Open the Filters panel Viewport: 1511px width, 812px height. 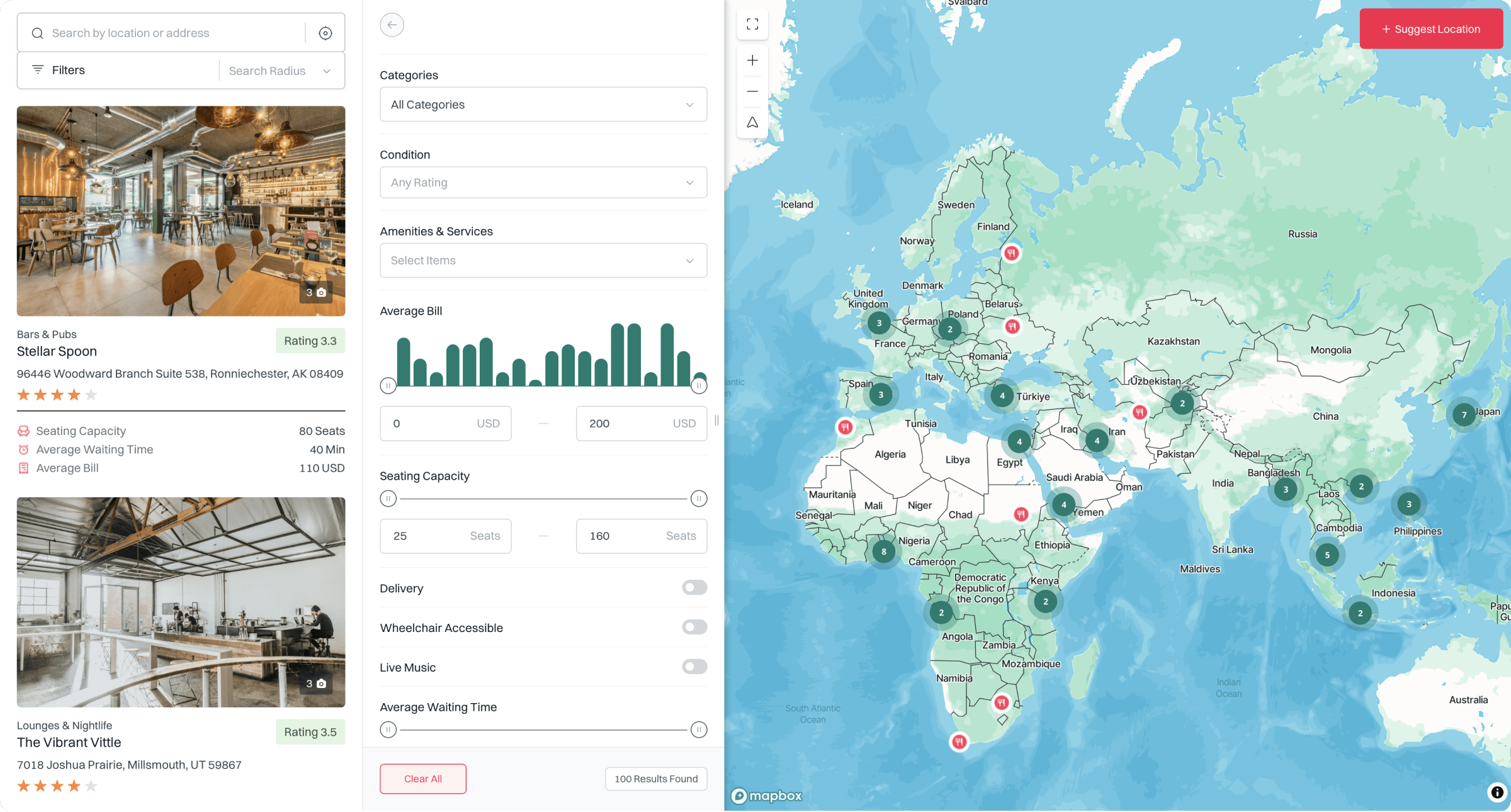[x=118, y=70]
